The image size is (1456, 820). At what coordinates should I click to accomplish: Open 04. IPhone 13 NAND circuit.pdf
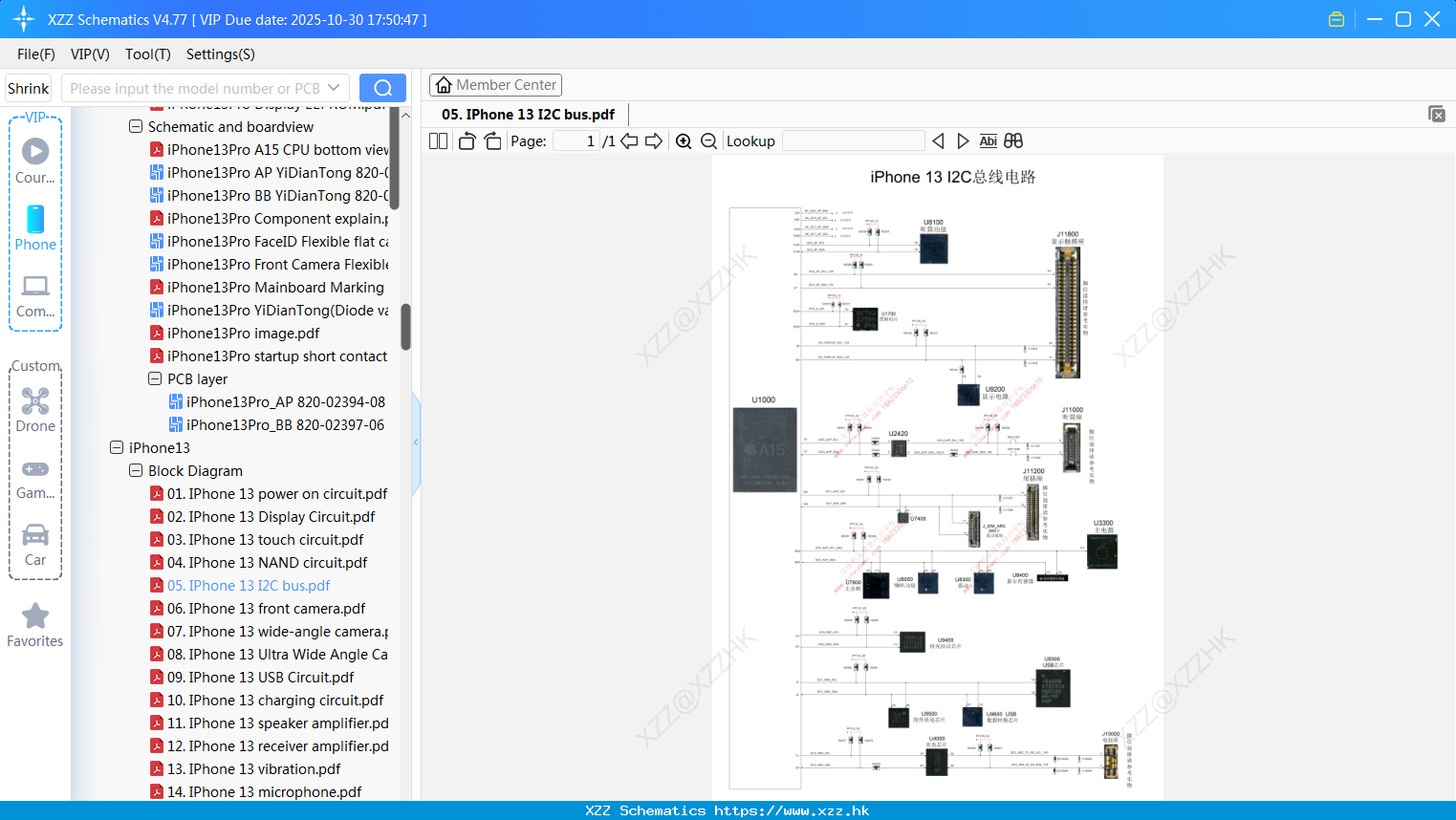click(259, 562)
